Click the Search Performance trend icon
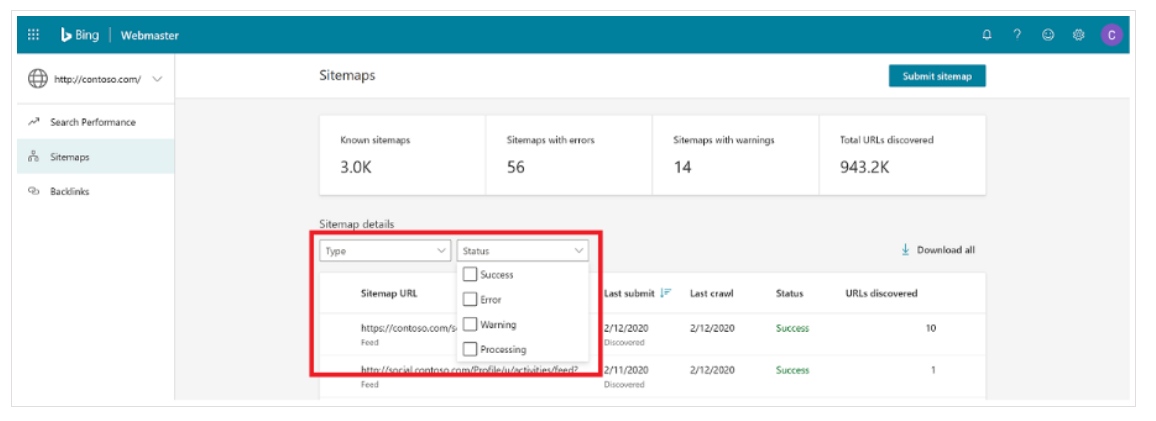Viewport: 1156px width, 421px height. point(34,122)
